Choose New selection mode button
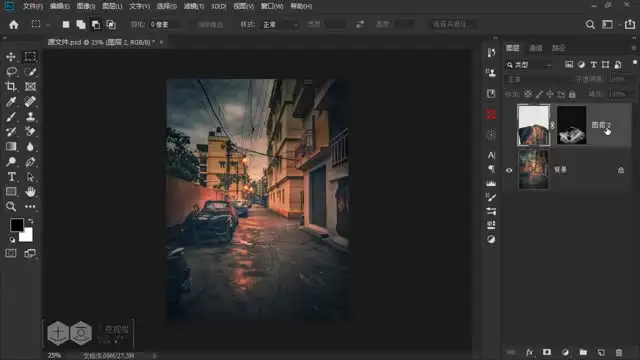Image resolution: width=640 pixels, height=360 pixels. click(66, 24)
